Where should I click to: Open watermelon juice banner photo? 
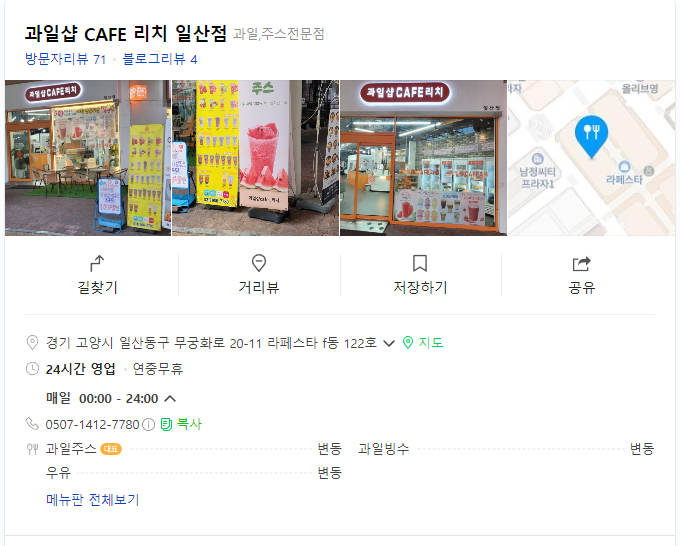point(255,158)
